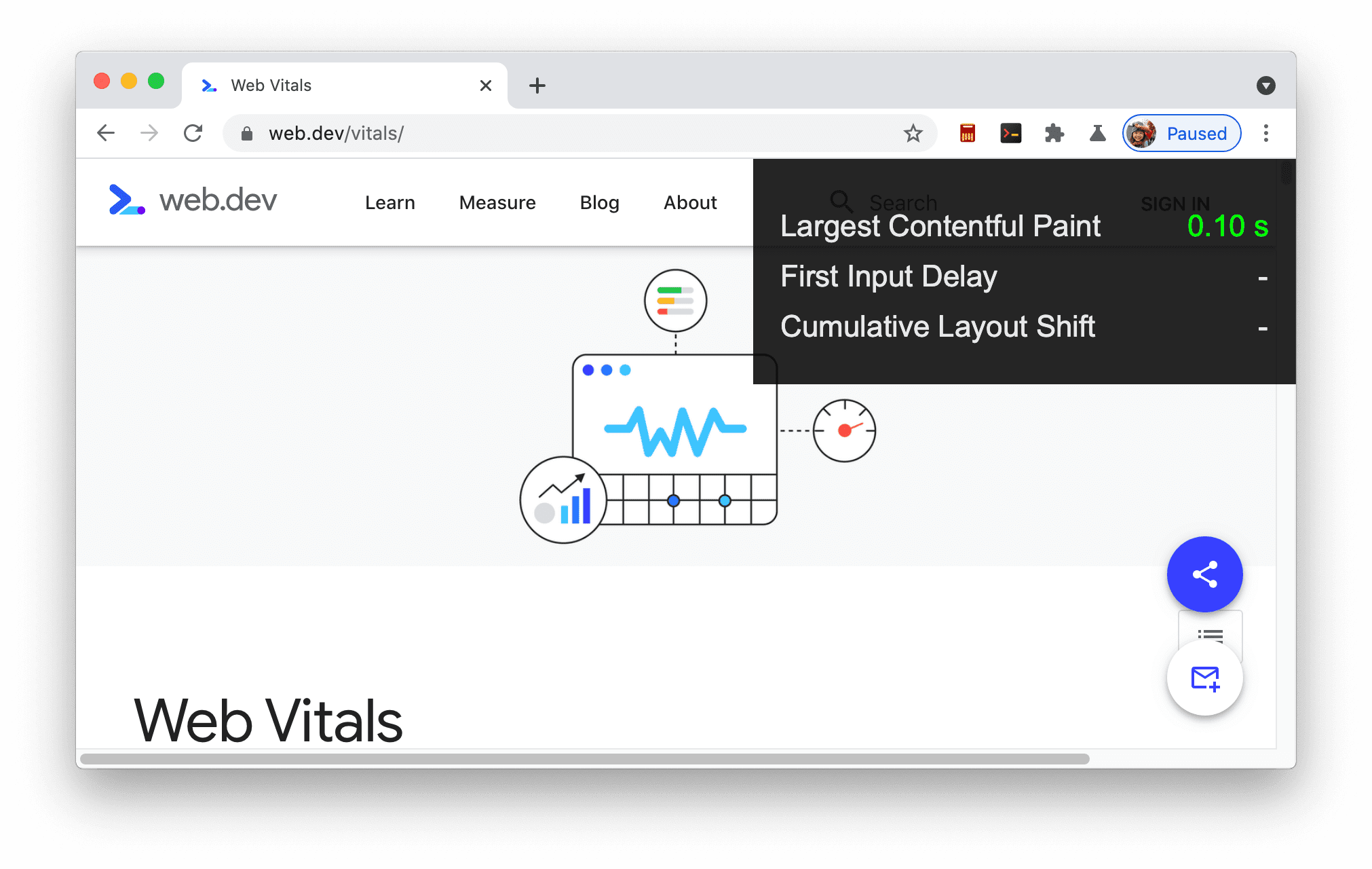Screen dimensions: 1372x869
Task: Click the share button on the page
Action: click(x=1206, y=575)
